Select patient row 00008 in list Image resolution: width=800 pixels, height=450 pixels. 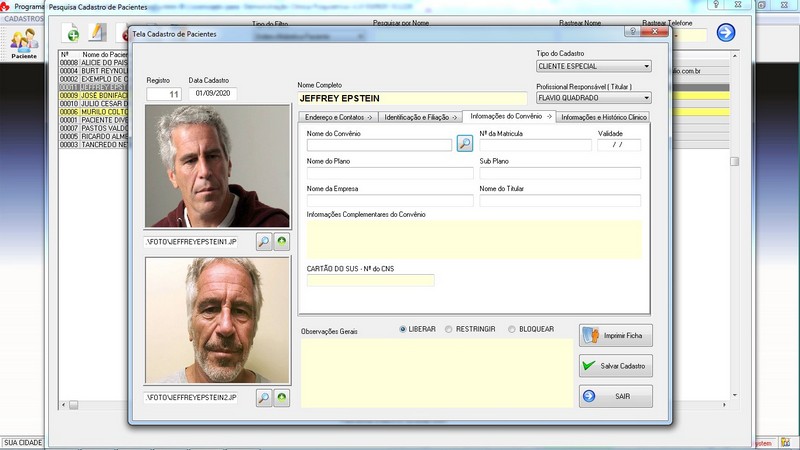pyautogui.click(x=93, y=63)
